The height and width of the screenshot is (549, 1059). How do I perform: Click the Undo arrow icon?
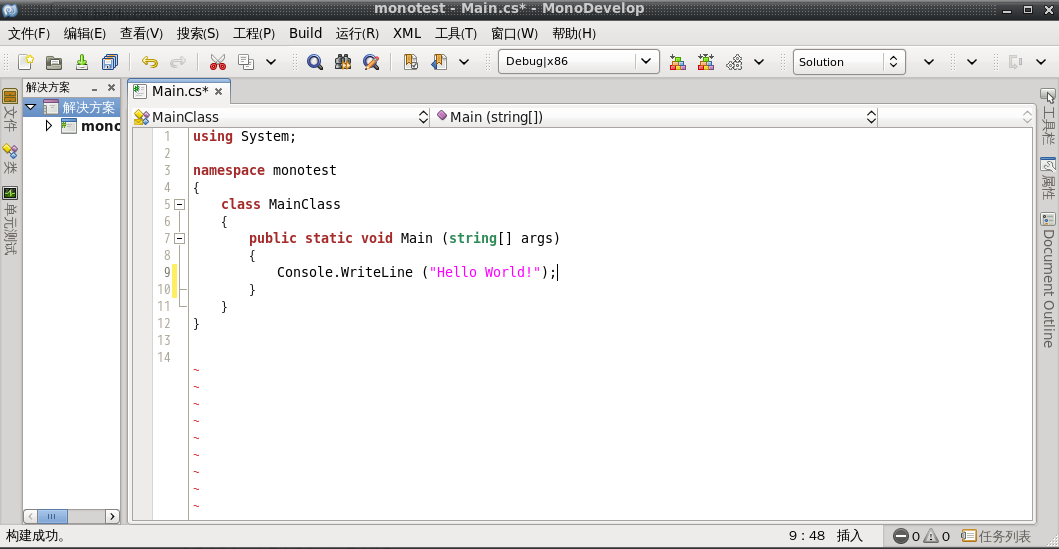point(150,62)
